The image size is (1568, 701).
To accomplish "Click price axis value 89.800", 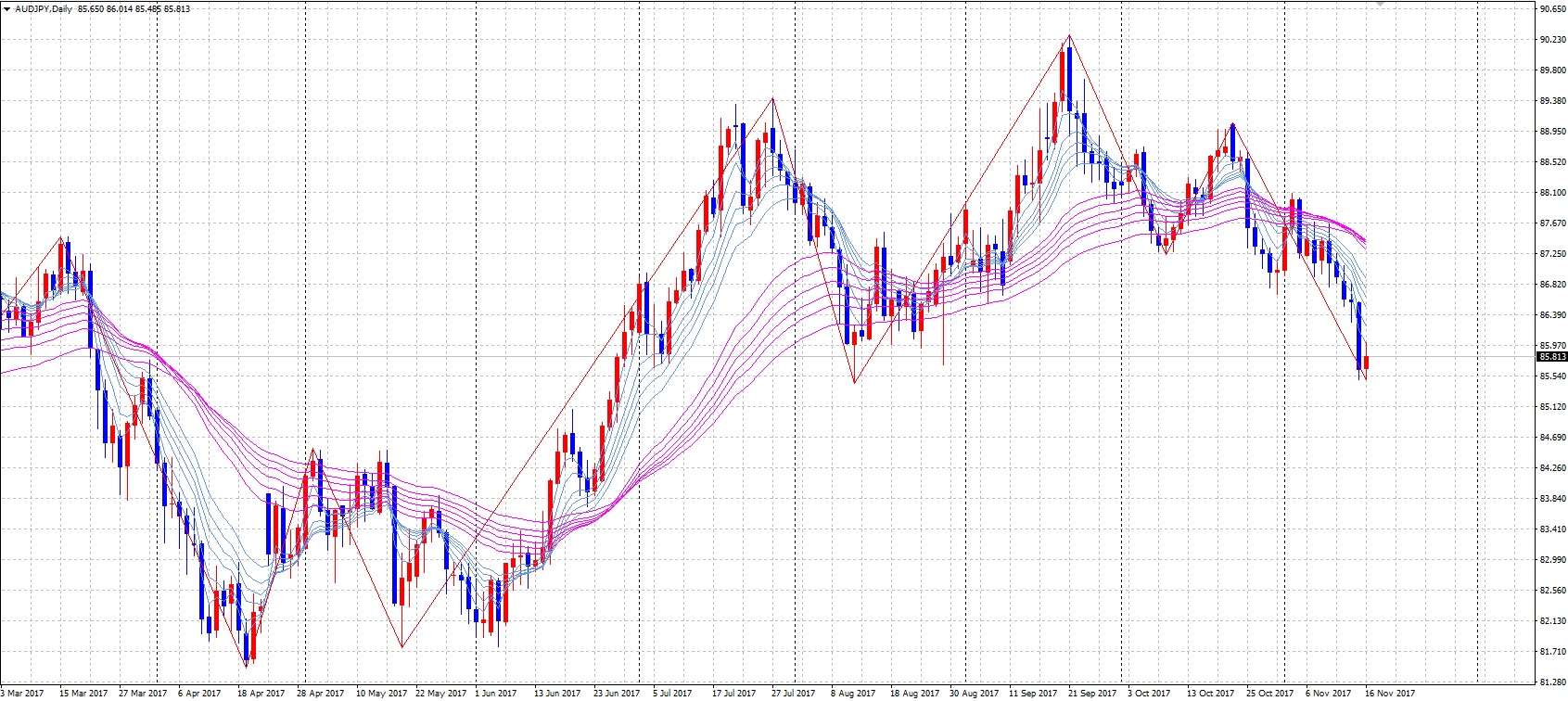I will [1553, 70].
